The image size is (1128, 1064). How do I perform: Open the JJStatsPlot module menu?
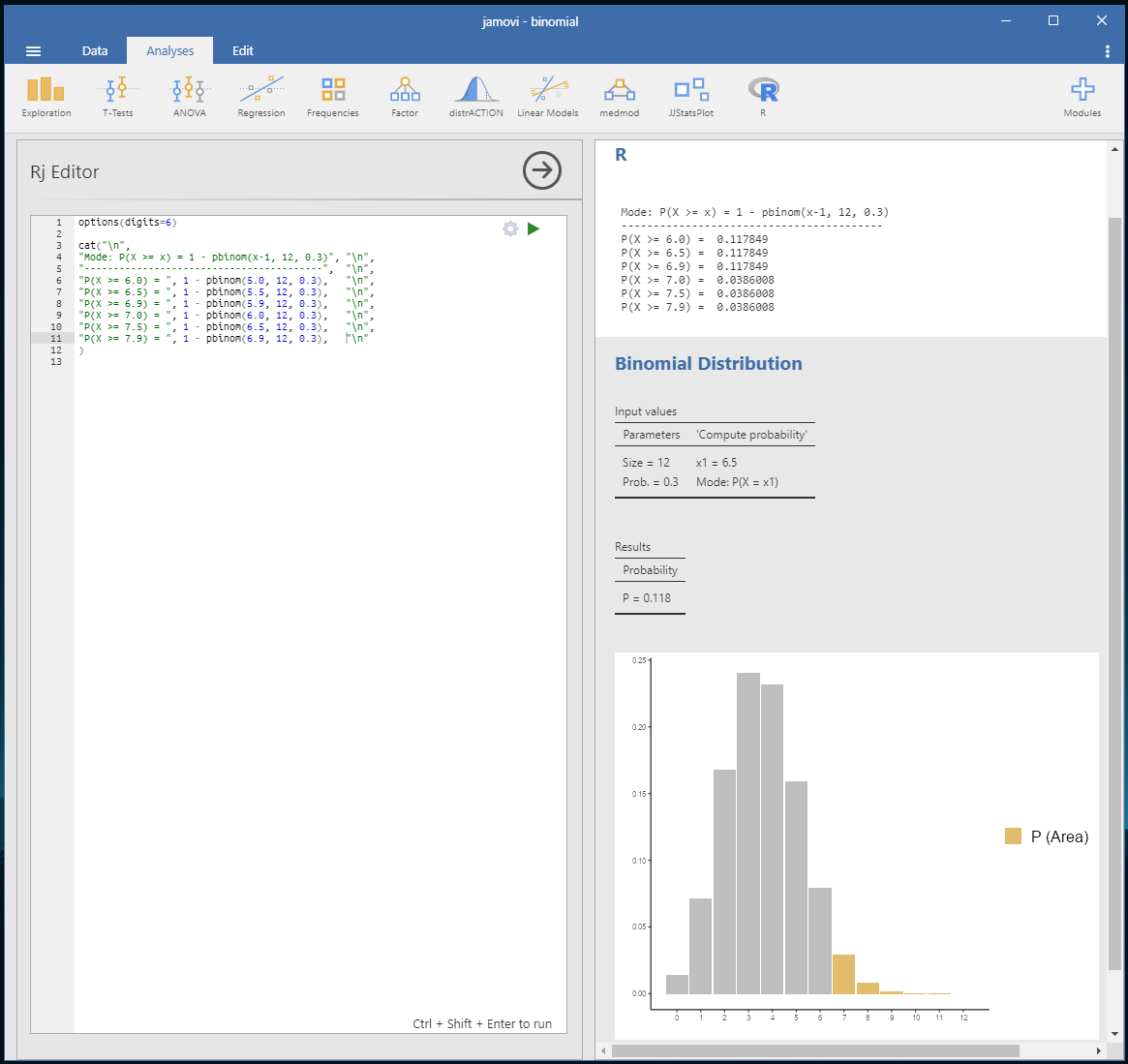click(691, 97)
